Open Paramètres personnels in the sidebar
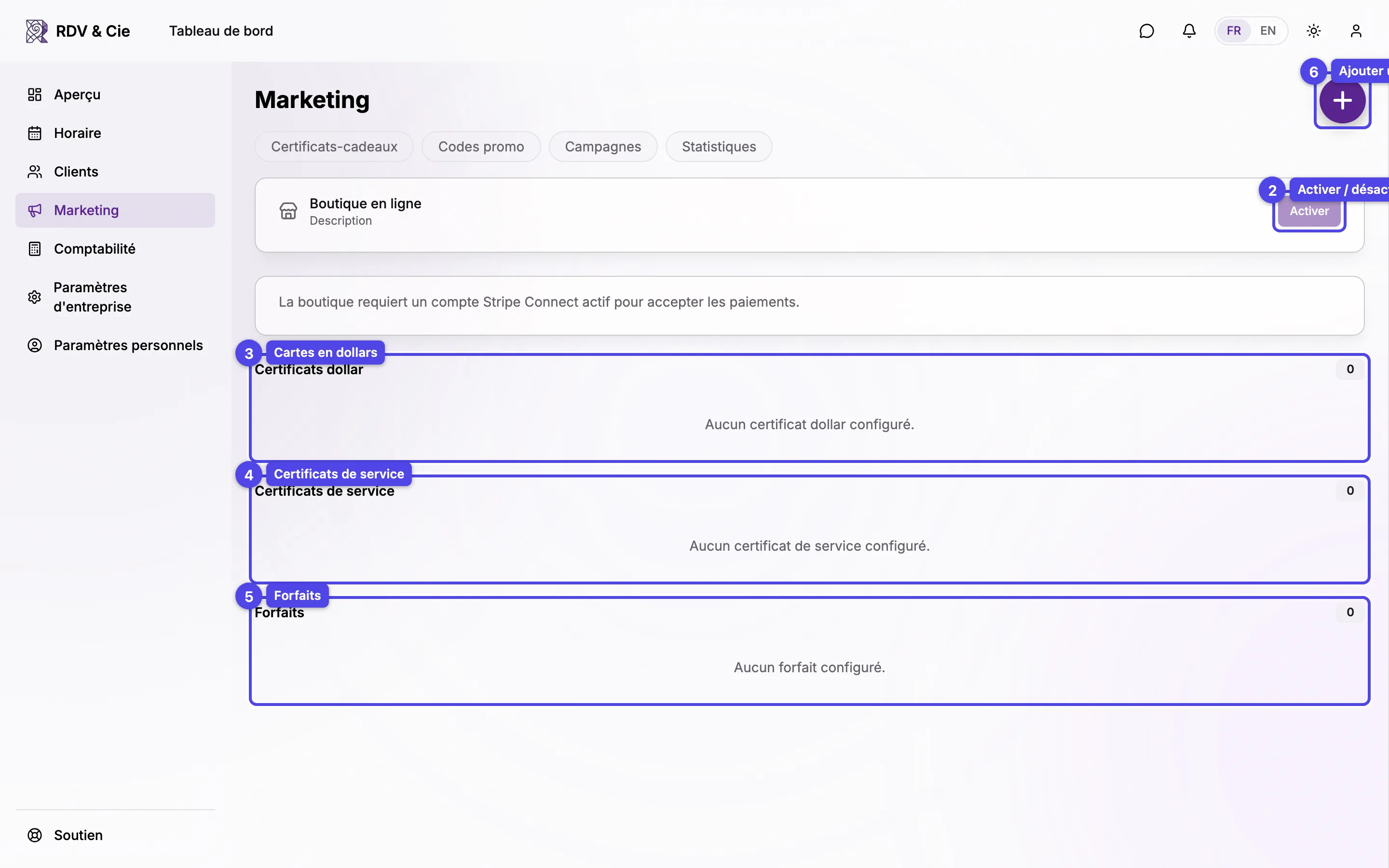Screen dimensions: 1389x868 (x=115, y=345)
